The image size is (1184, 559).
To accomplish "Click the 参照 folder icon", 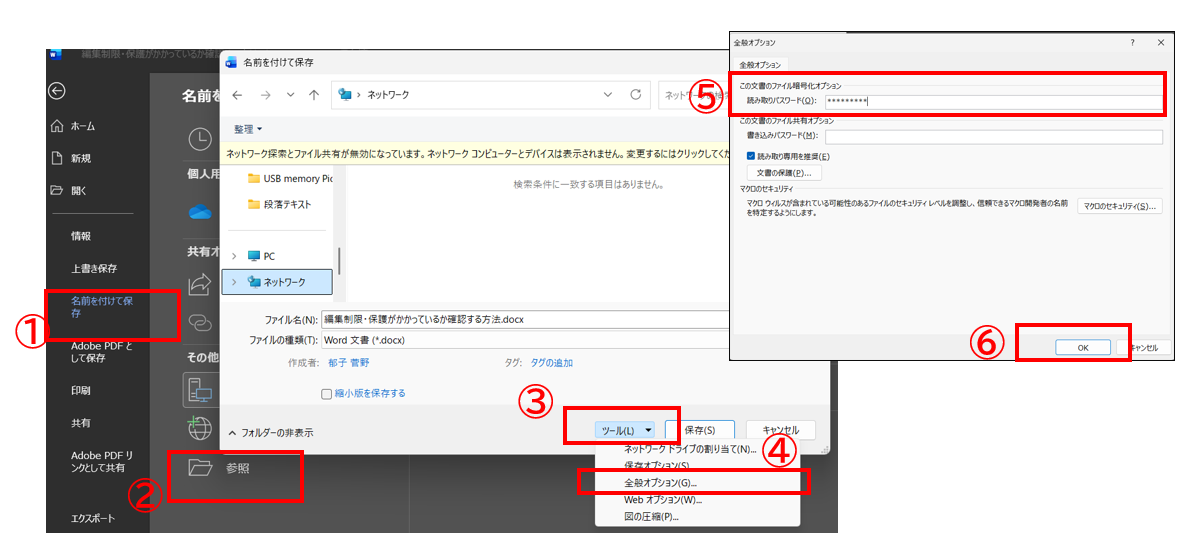I will pyautogui.click(x=201, y=467).
